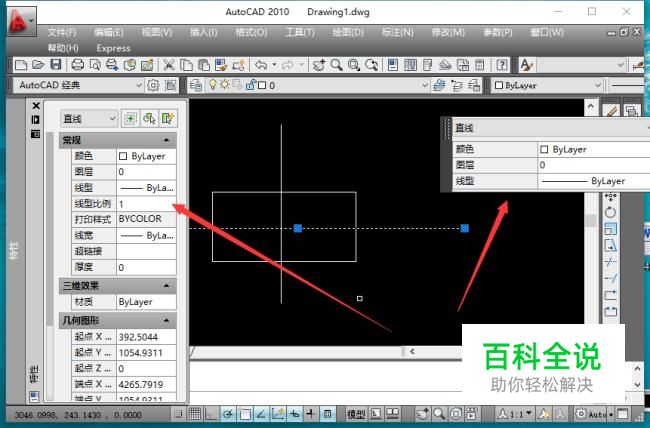
Task: Open the 视图(V) menu
Action: [157, 32]
